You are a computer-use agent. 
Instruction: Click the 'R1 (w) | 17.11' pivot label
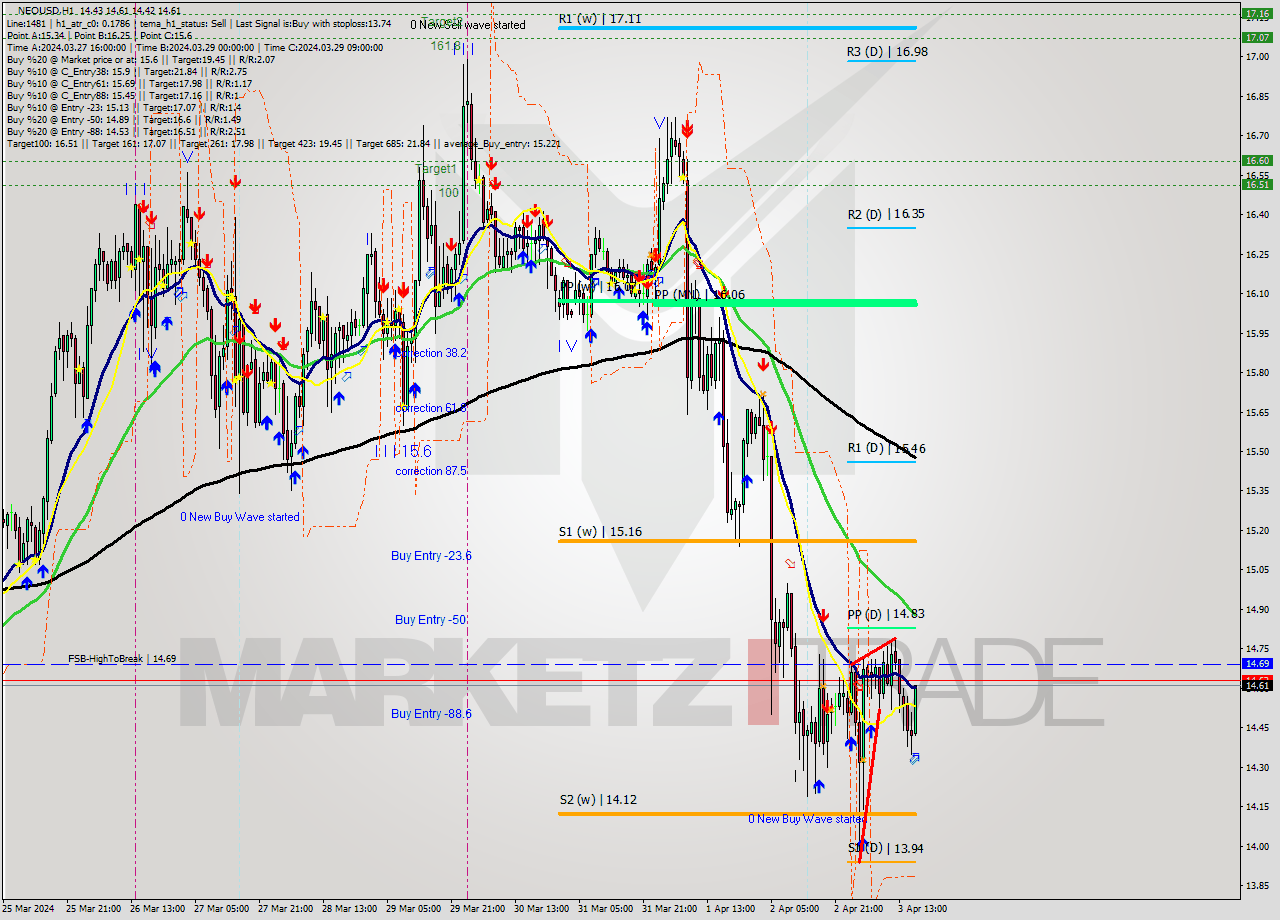pos(600,18)
